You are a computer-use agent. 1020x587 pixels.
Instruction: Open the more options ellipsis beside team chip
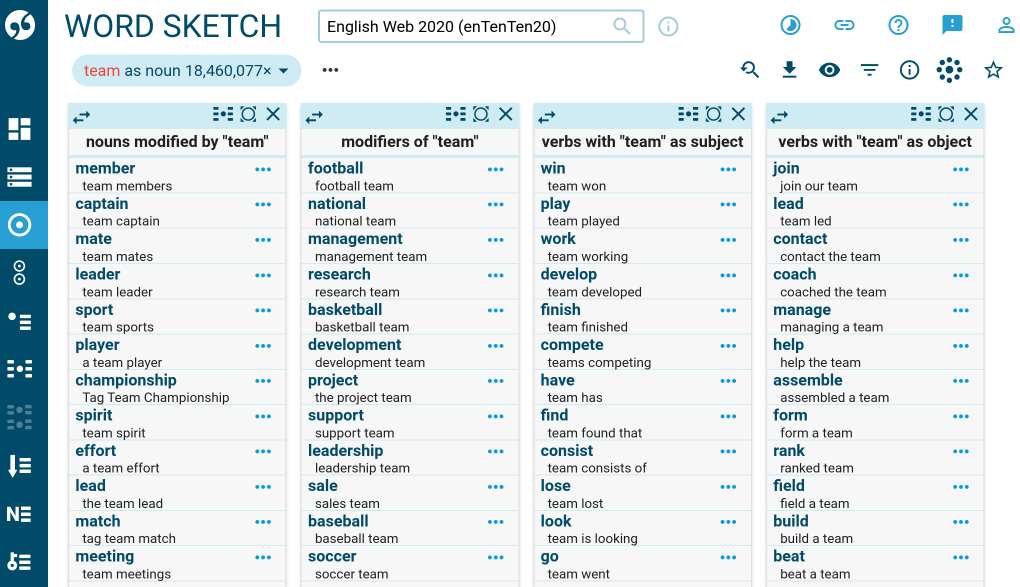click(x=330, y=70)
